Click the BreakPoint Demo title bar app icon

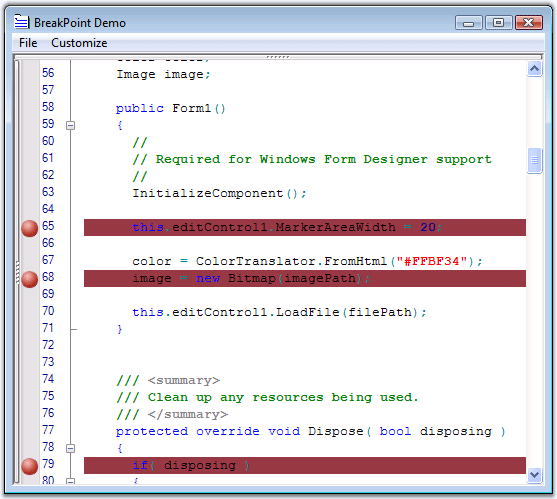[21, 22]
